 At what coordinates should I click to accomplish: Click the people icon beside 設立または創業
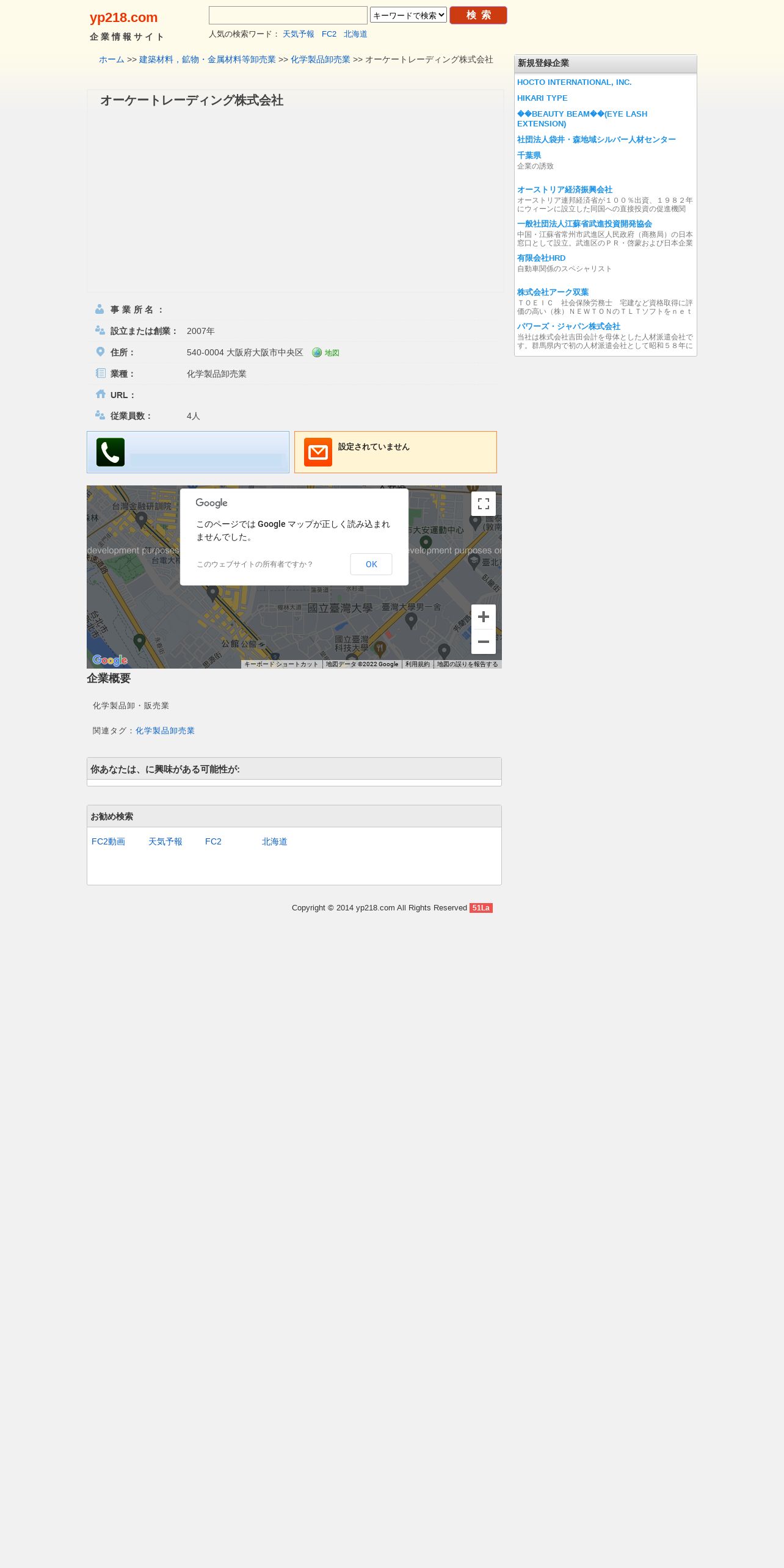coord(100,330)
